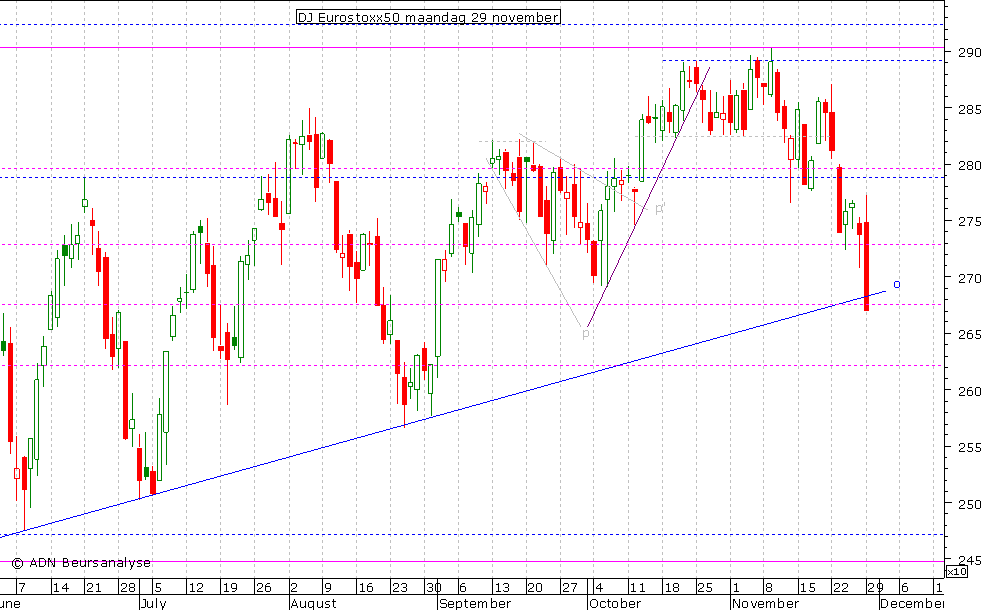Click the 280 price axis label
Image resolution: width=985 pixels, height=610 pixels.
969,165
